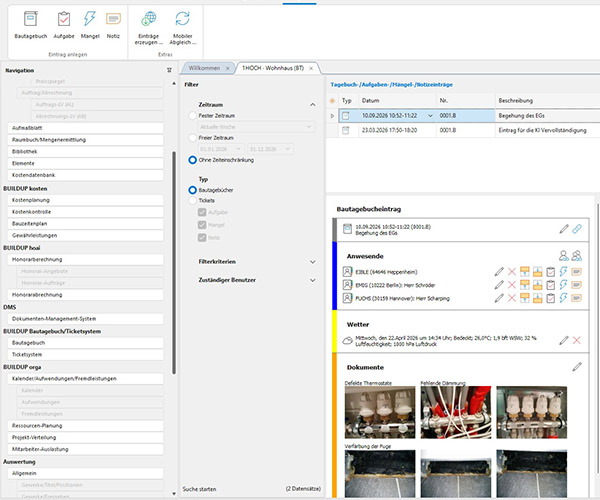Open Ressourcen-Planung in navigation
600x500 pixels.
pos(85,425)
